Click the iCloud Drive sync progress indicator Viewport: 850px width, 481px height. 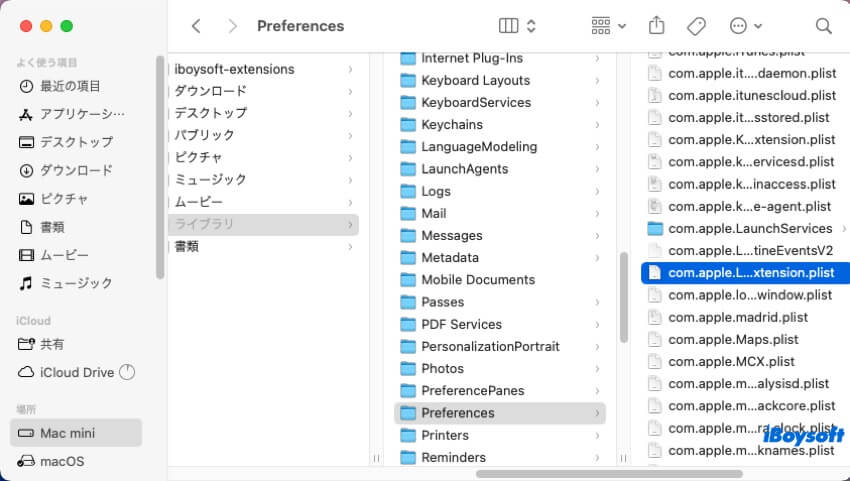pos(127,372)
